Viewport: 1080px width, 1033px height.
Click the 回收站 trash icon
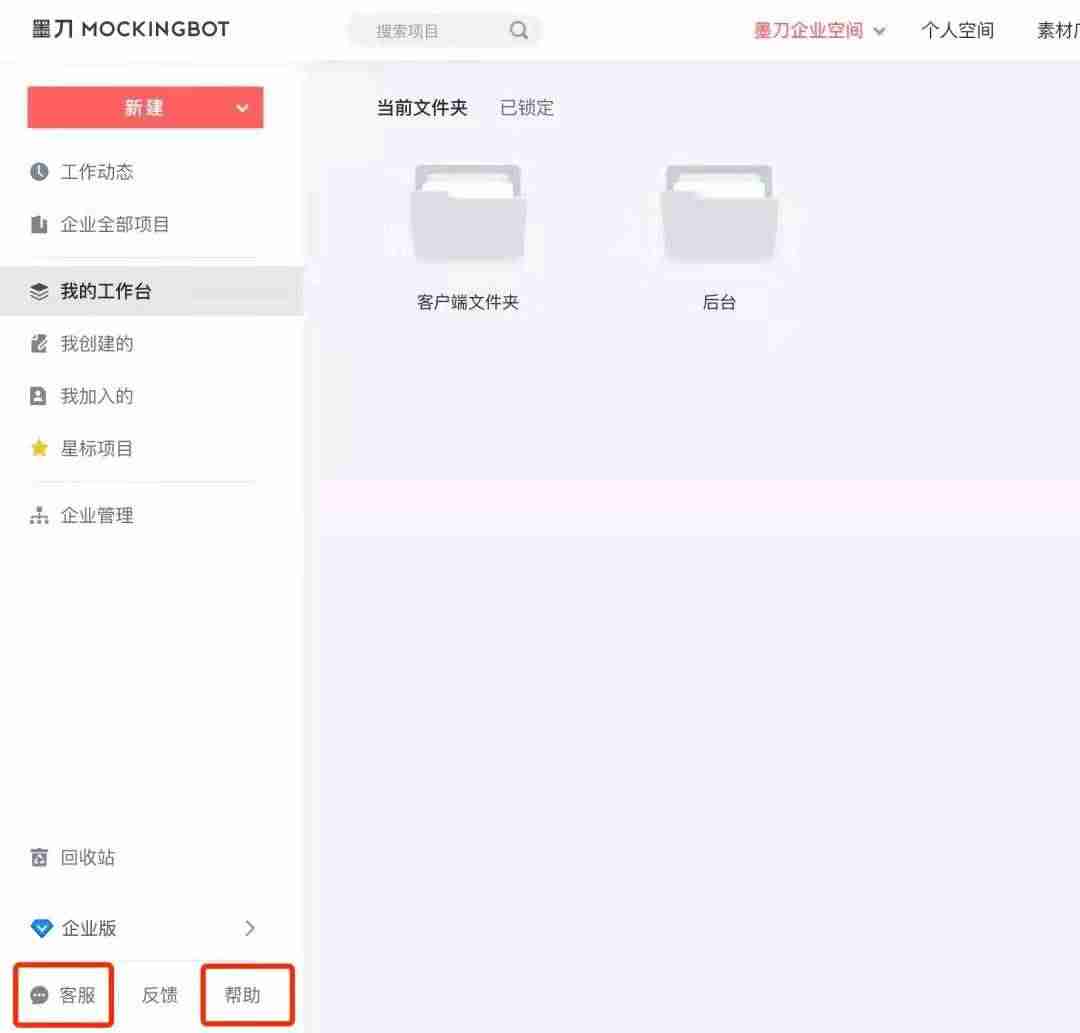click(x=39, y=857)
